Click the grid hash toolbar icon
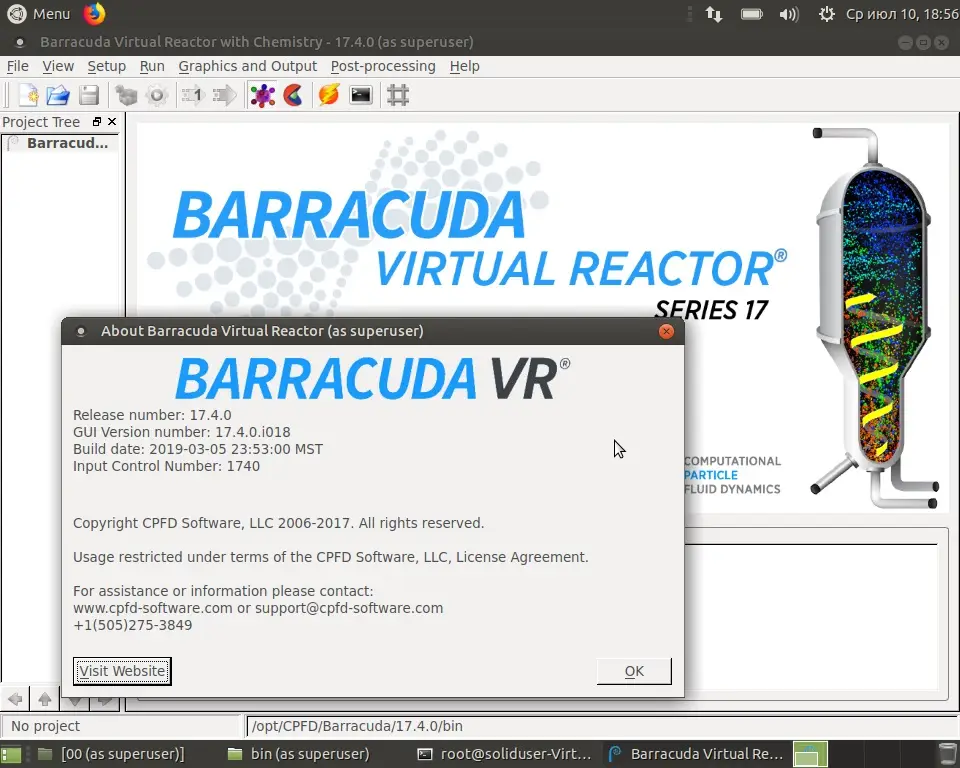Image resolution: width=960 pixels, height=768 pixels. pyautogui.click(x=398, y=95)
